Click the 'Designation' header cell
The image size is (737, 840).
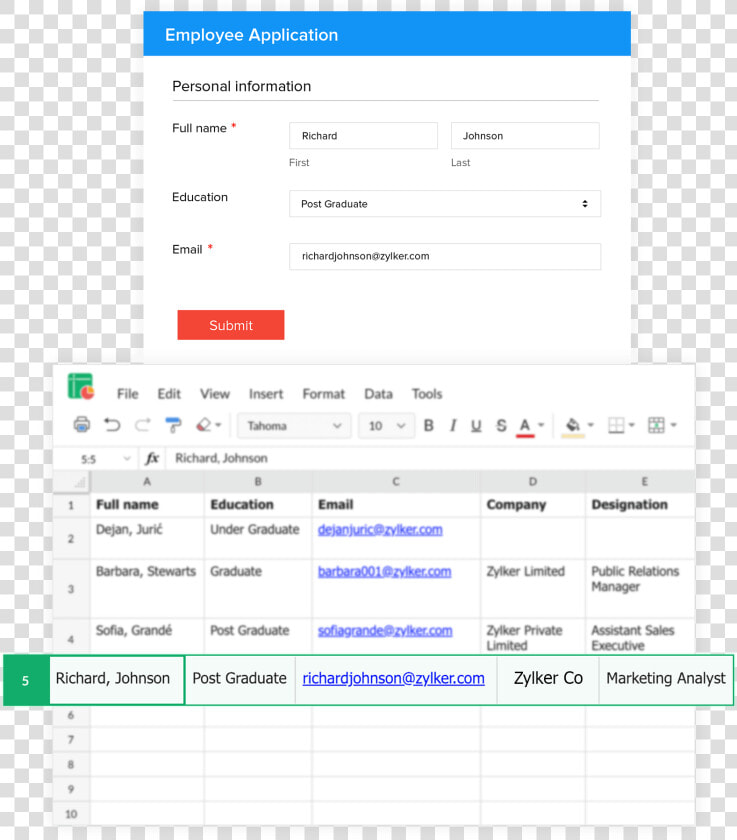640,505
